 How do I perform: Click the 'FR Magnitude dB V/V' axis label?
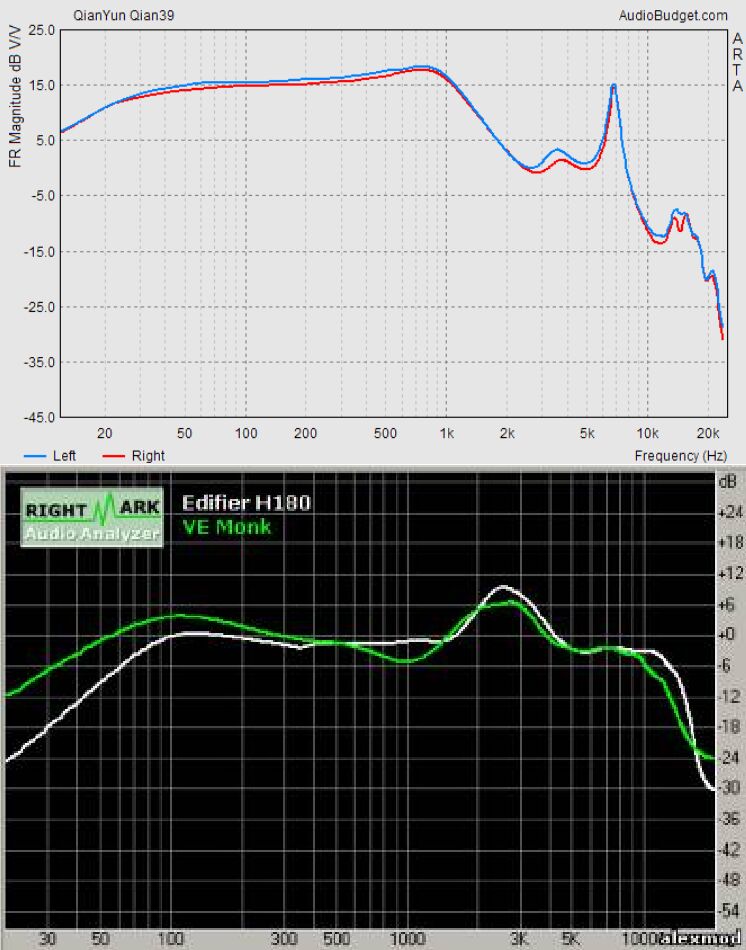[15, 96]
